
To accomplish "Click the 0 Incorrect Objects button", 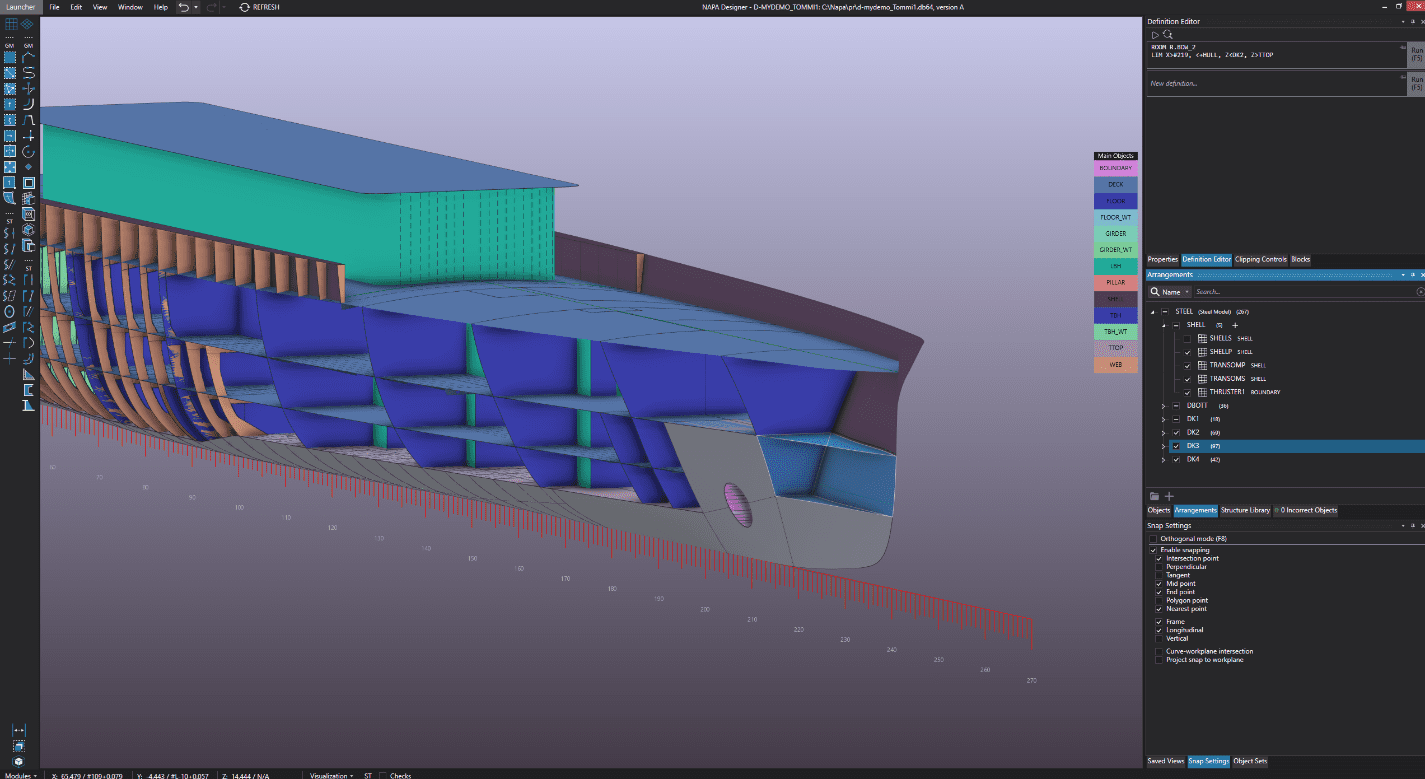I will [x=1305, y=510].
